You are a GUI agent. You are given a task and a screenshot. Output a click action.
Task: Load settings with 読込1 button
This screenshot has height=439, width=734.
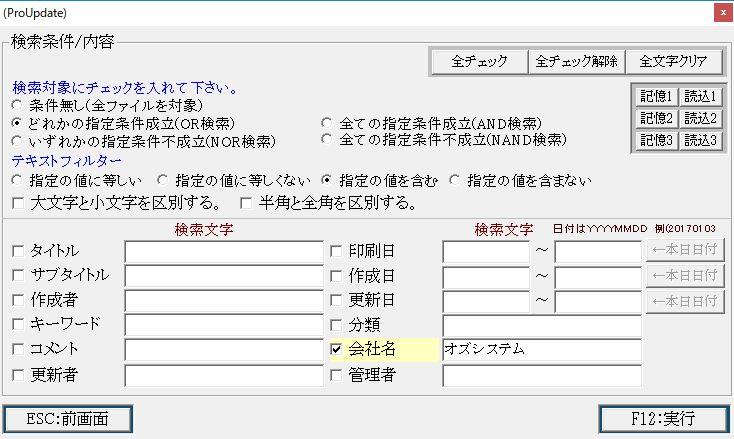click(700, 96)
